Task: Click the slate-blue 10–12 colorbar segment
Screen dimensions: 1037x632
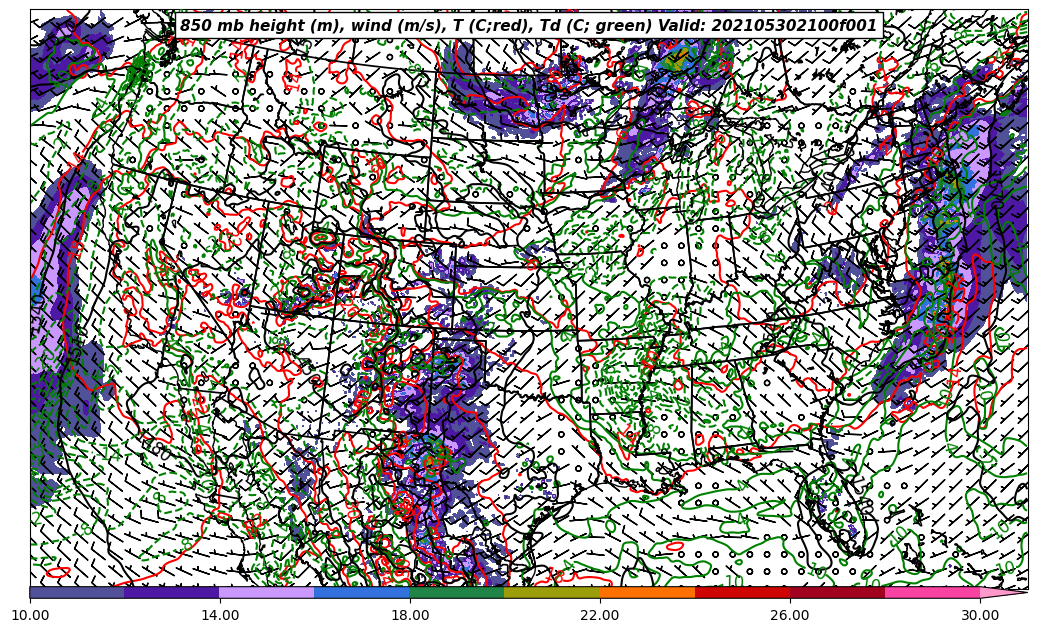Action: (77, 593)
